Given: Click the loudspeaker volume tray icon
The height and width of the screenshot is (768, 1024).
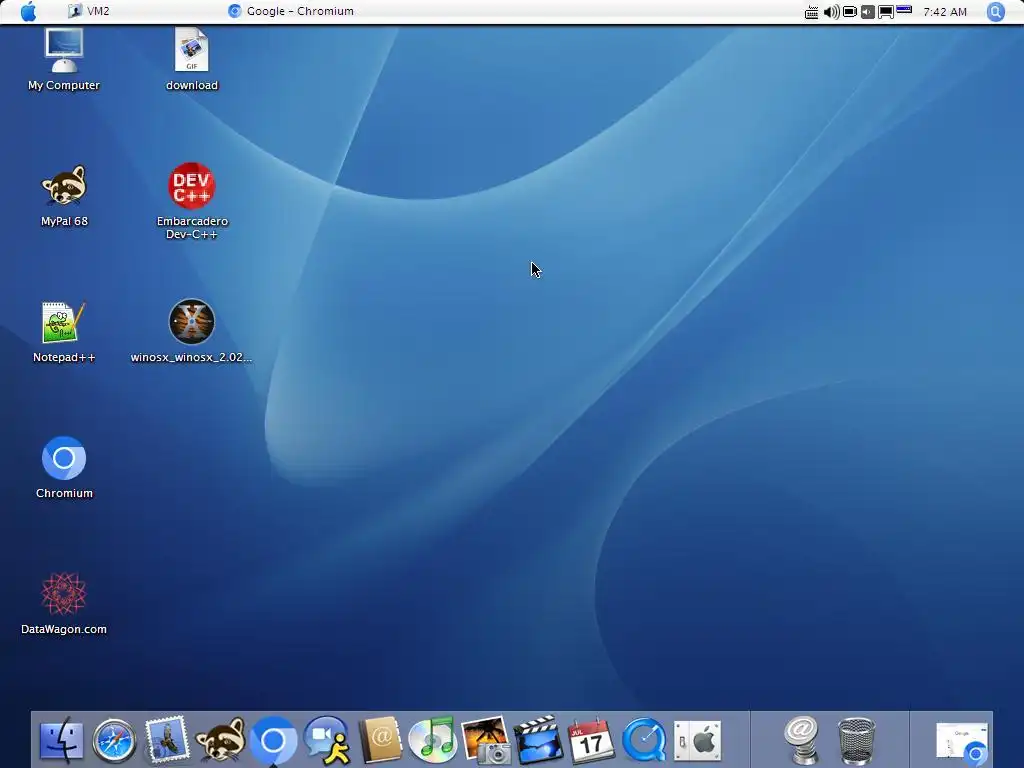Looking at the screenshot, I should [x=831, y=12].
